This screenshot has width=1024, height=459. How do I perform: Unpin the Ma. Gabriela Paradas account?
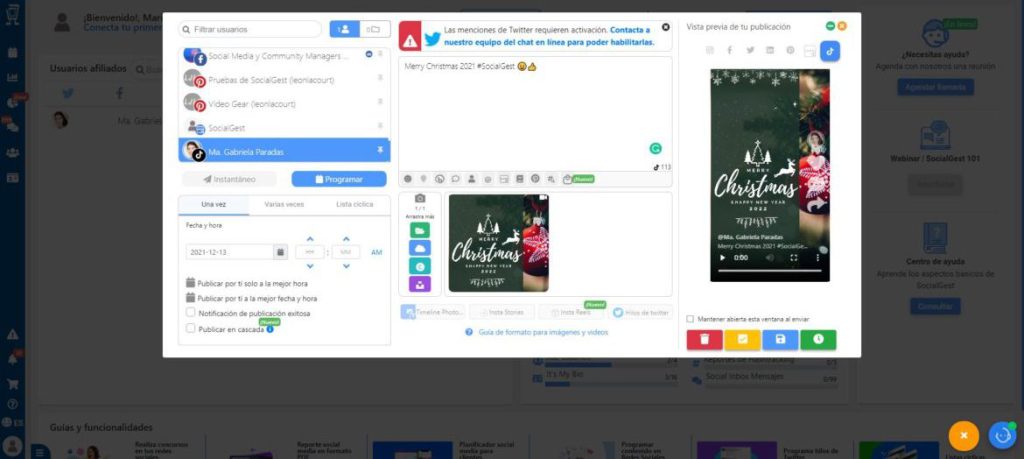click(x=380, y=151)
